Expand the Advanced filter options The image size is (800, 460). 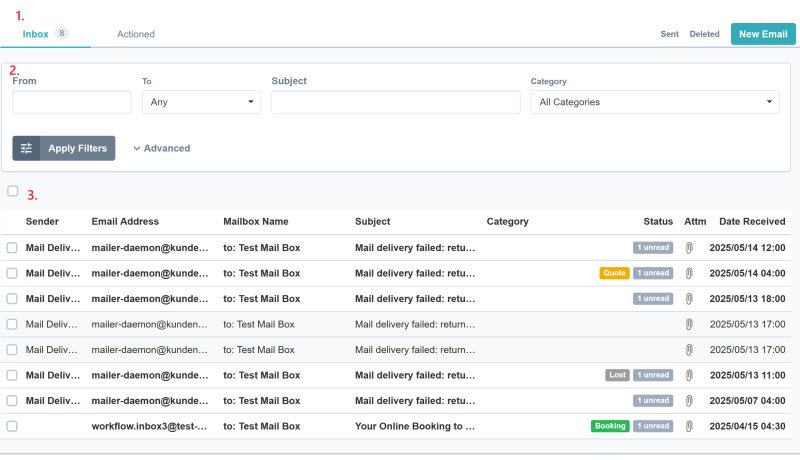tap(161, 148)
